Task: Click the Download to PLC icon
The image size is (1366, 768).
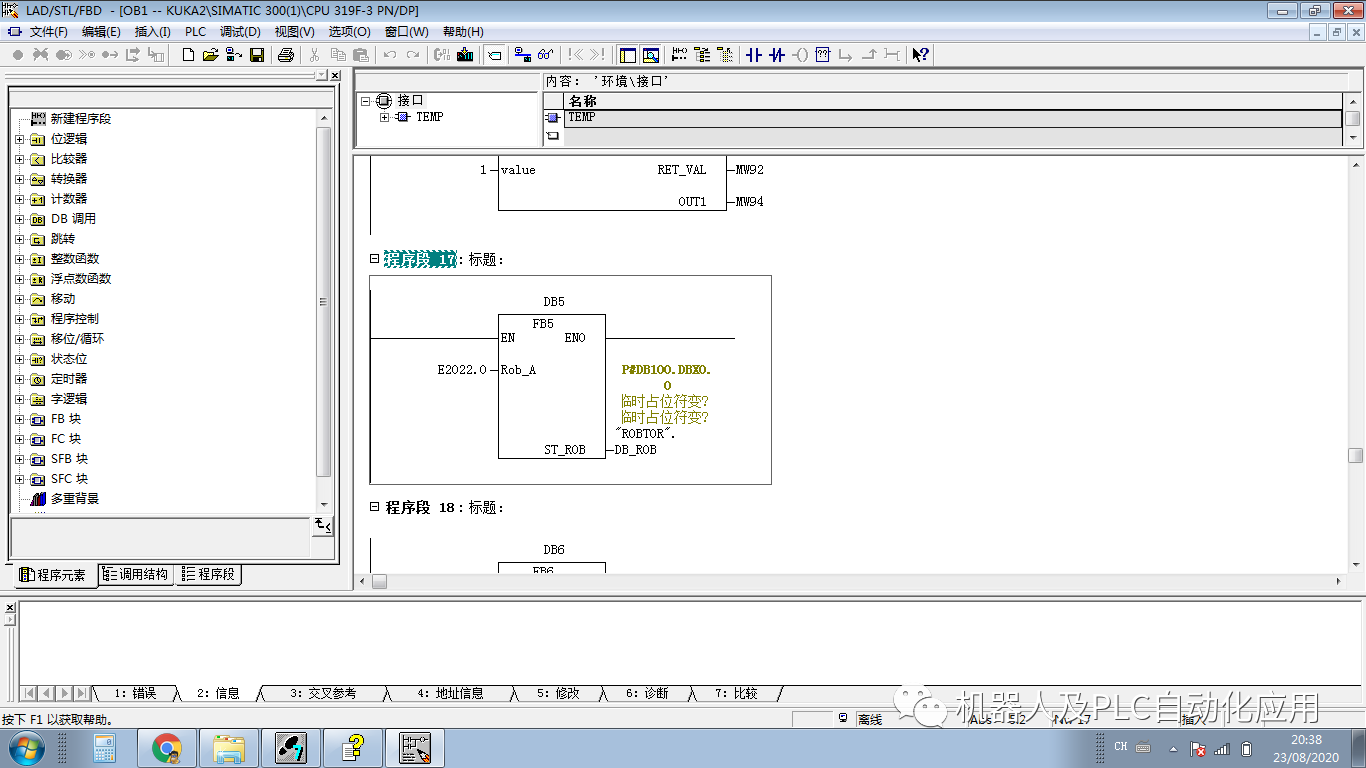Action: click(465, 55)
